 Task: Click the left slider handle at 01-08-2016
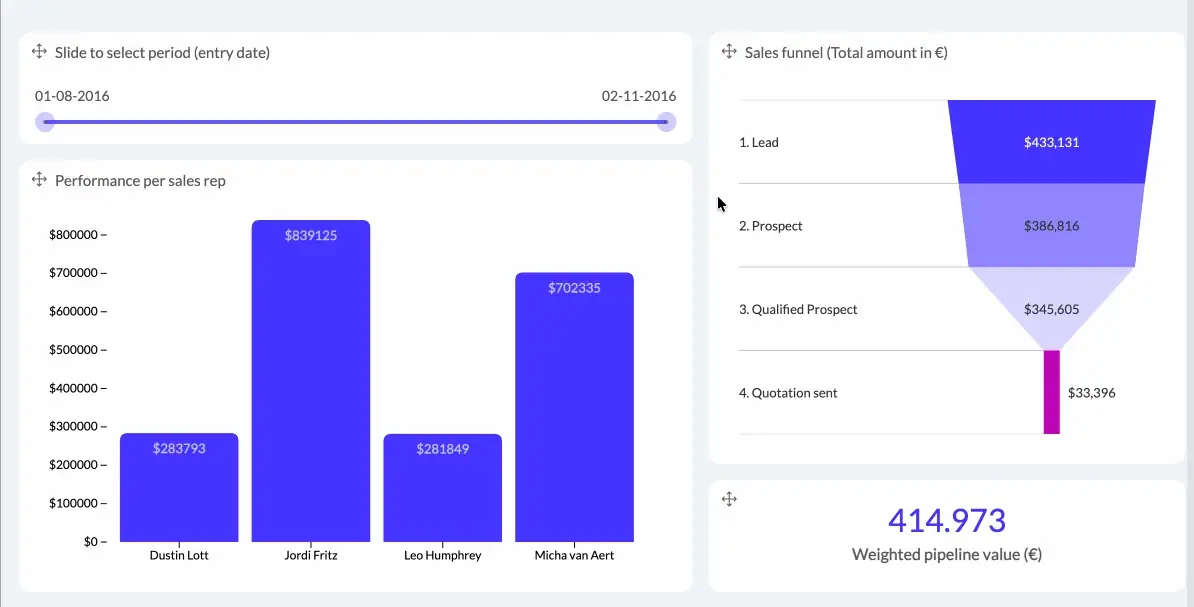pyautogui.click(x=46, y=122)
